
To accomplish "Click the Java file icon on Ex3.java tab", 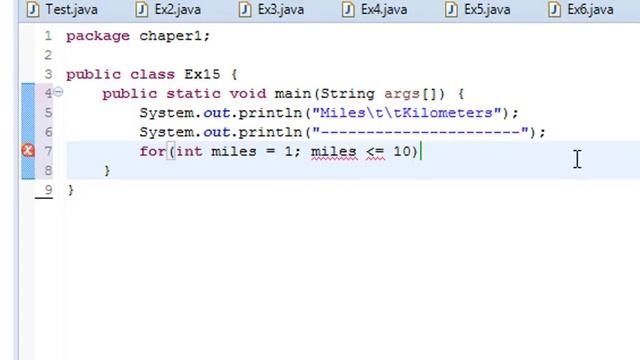I will coord(245,9).
